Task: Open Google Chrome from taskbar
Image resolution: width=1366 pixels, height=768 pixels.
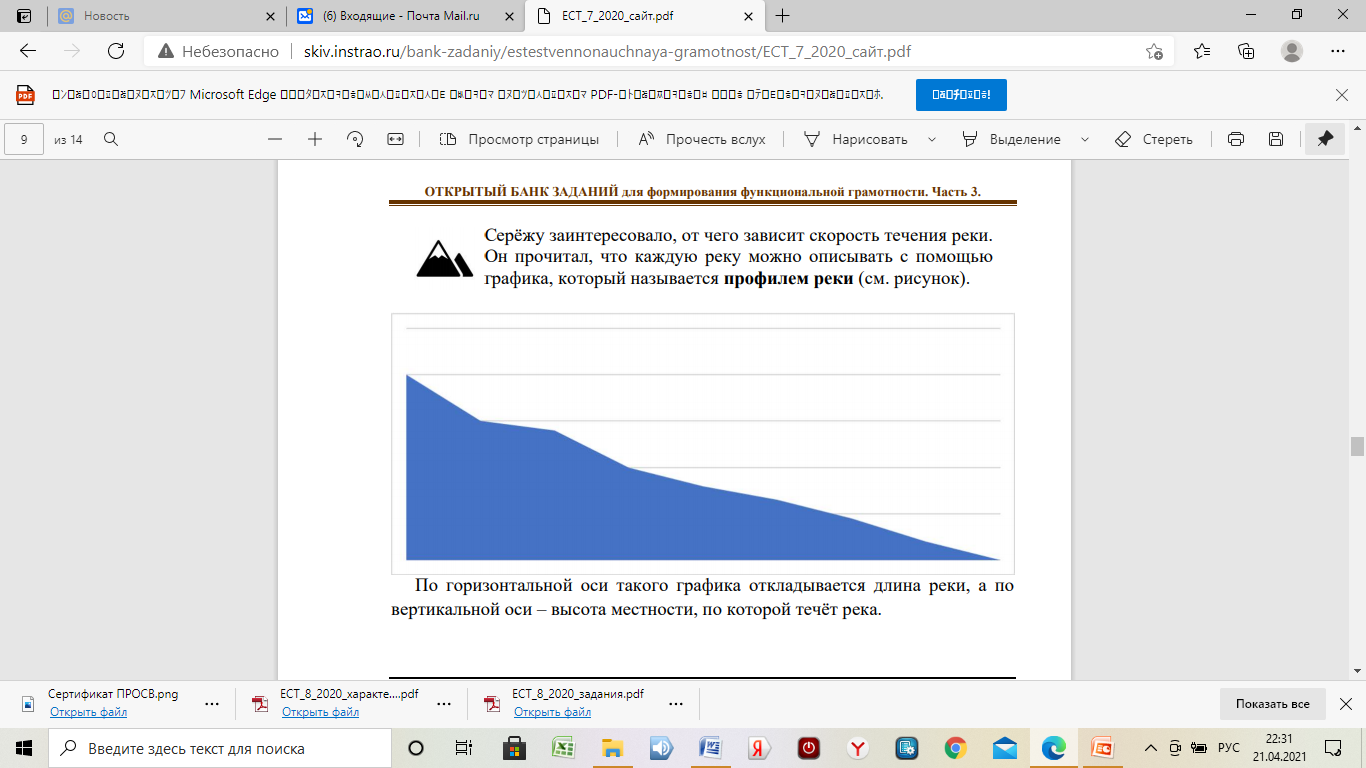Action: [955, 748]
